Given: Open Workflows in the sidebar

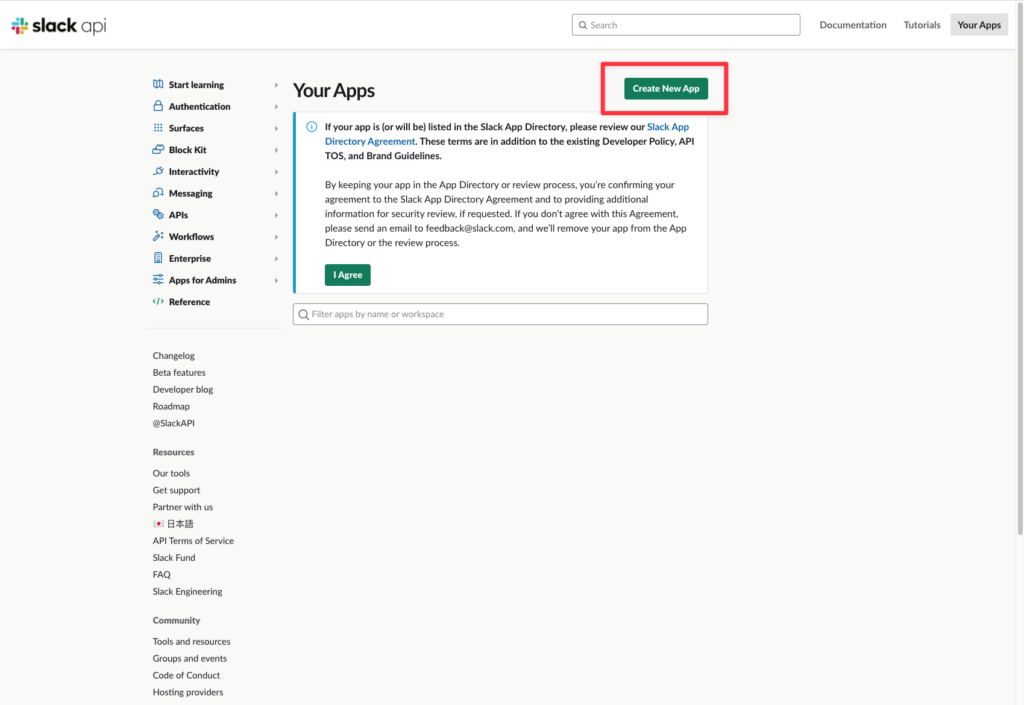Looking at the screenshot, I should click(x=191, y=237).
